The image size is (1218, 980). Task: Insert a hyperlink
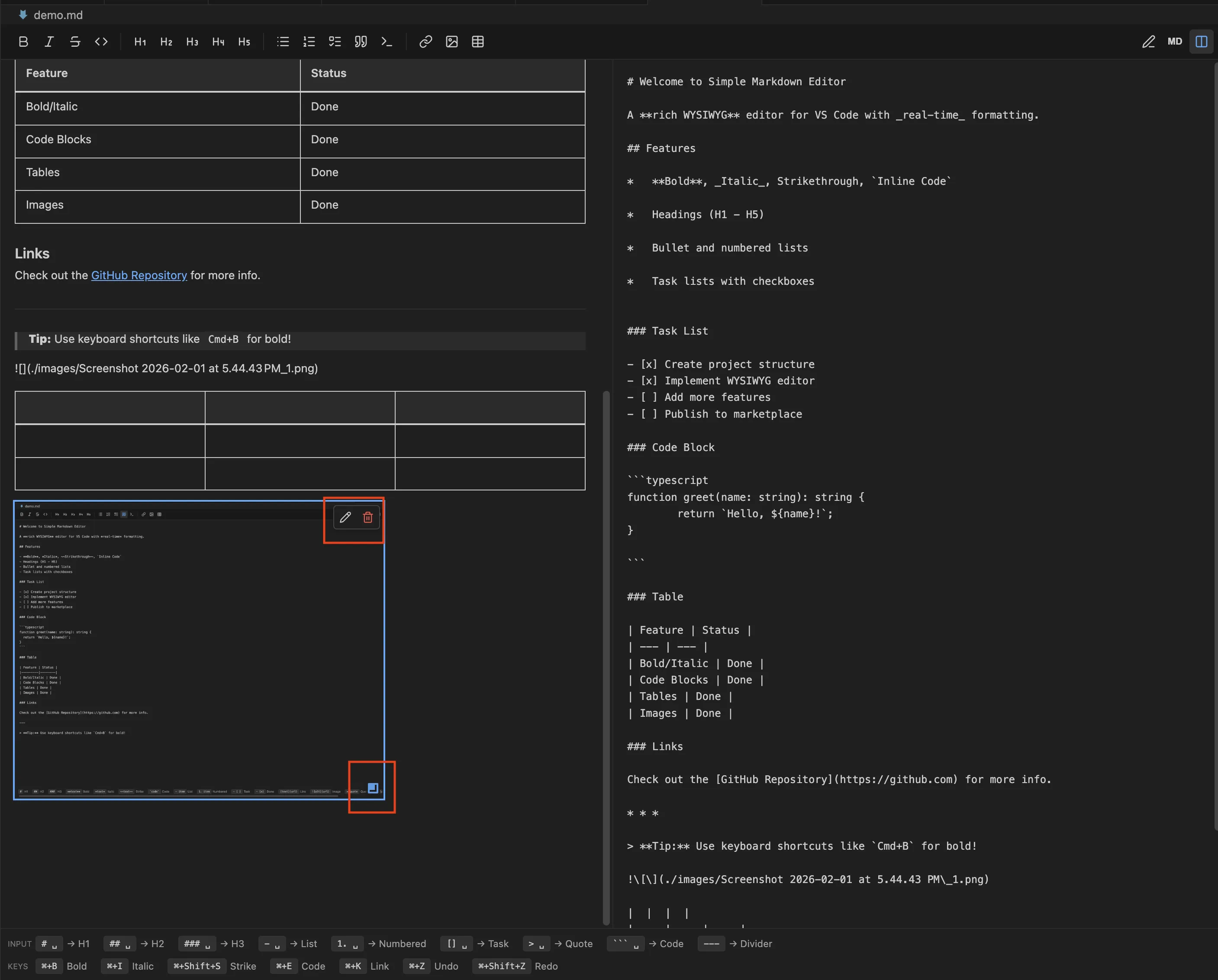(425, 41)
